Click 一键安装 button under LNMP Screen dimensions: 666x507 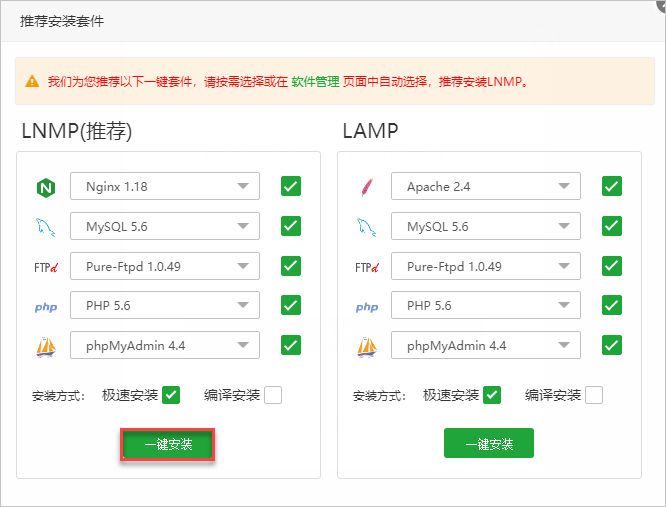168,444
